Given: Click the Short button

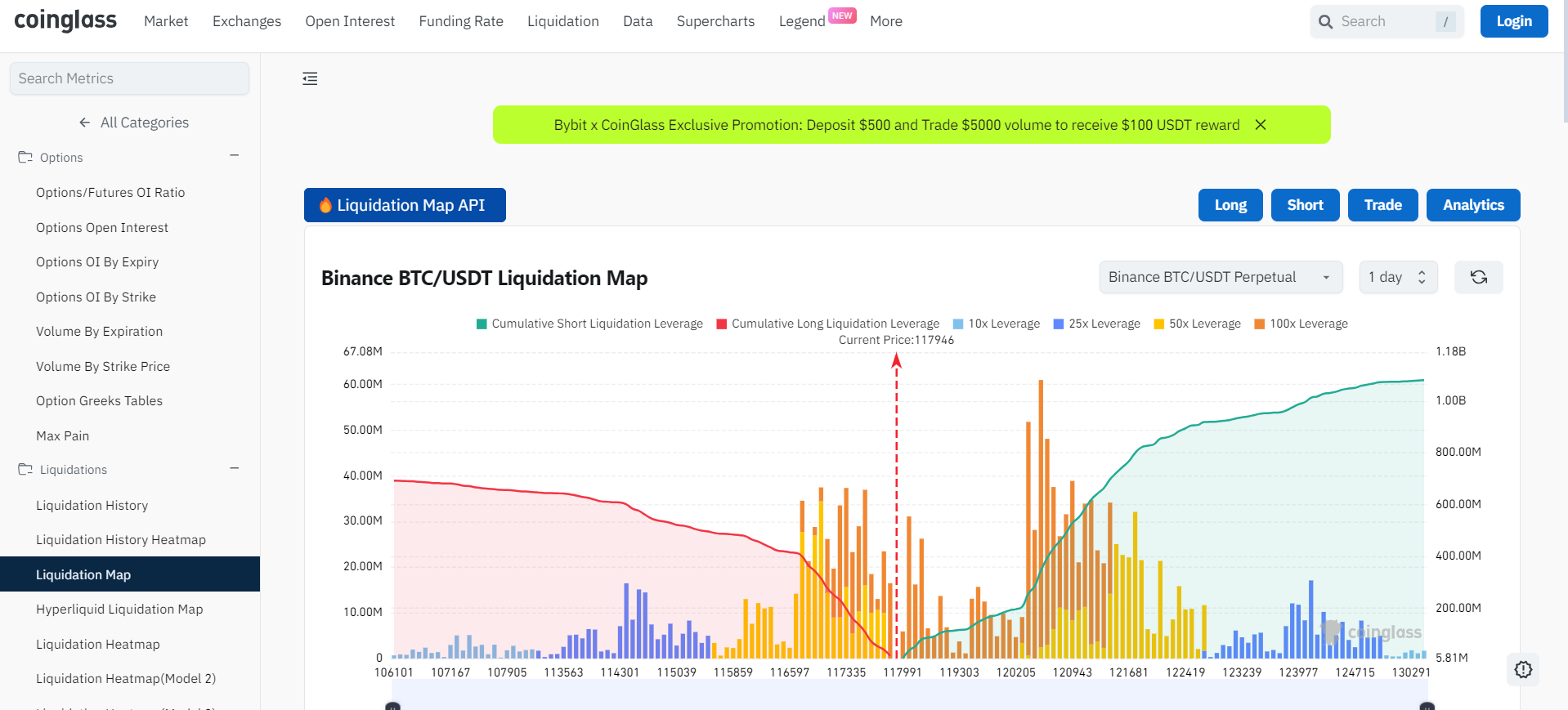Looking at the screenshot, I should tap(1305, 205).
